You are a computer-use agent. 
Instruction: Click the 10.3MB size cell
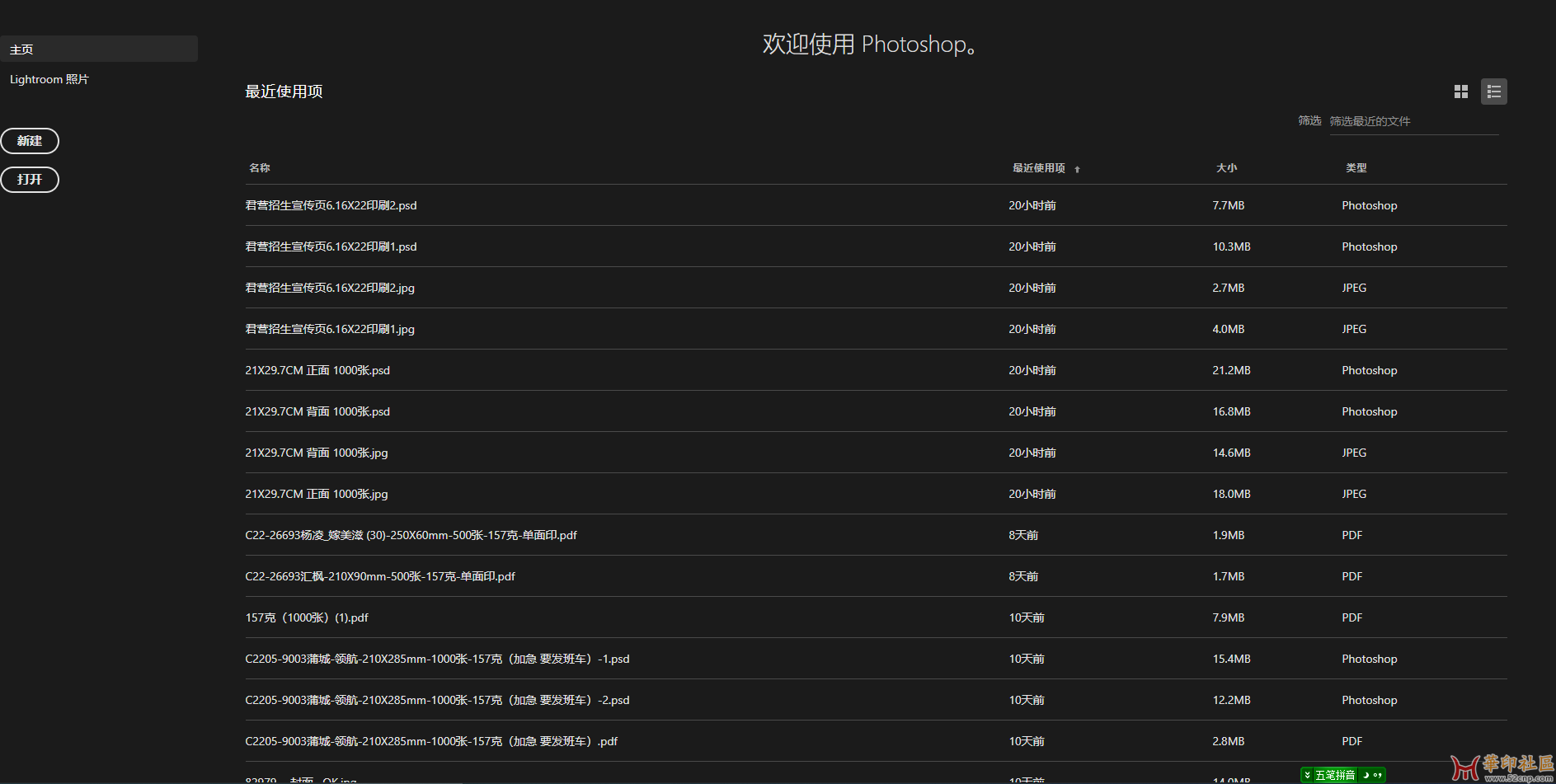click(x=1231, y=246)
